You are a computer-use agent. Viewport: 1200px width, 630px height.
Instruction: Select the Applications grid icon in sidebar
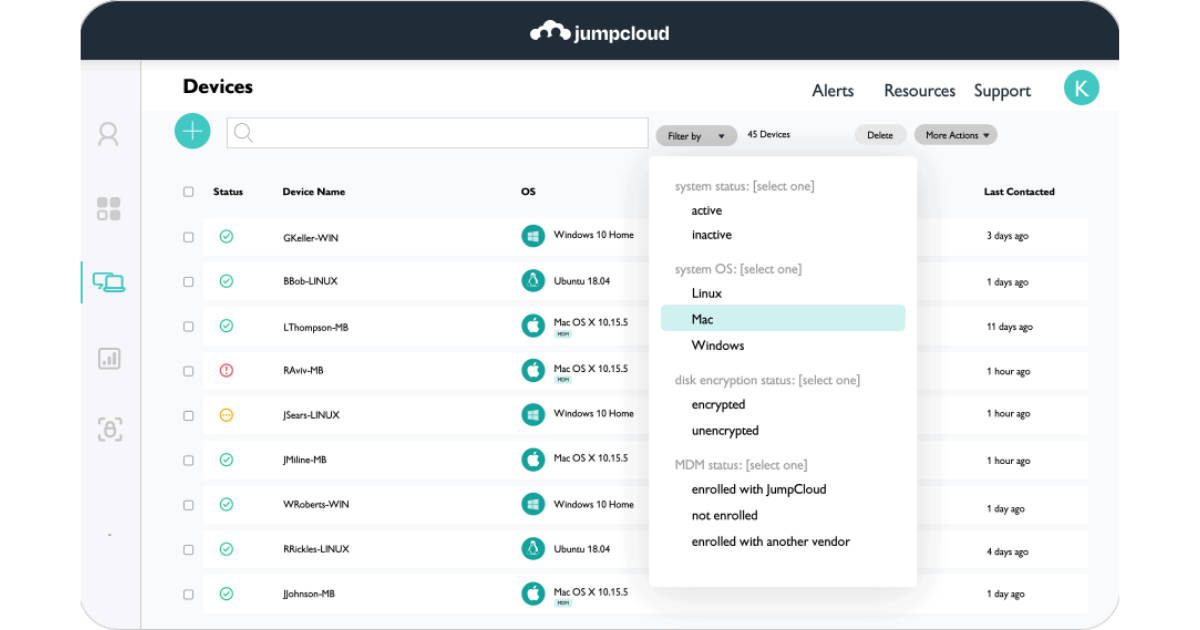pyautogui.click(x=109, y=209)
